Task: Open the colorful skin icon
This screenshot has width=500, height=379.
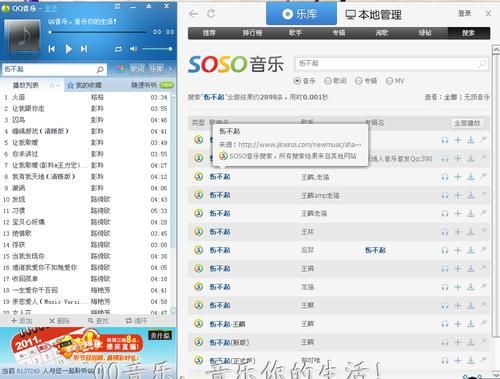Action: point(120,69)
